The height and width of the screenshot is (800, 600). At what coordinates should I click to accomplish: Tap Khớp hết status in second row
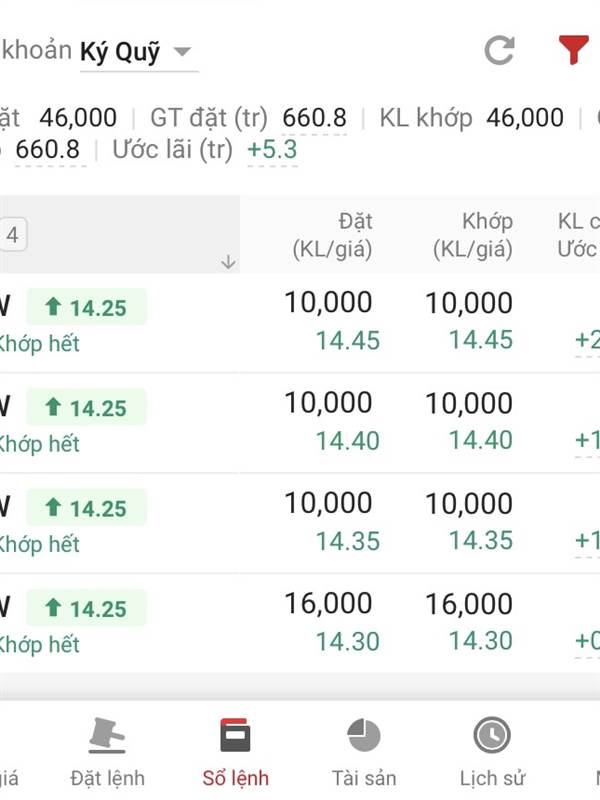(39, 444)
